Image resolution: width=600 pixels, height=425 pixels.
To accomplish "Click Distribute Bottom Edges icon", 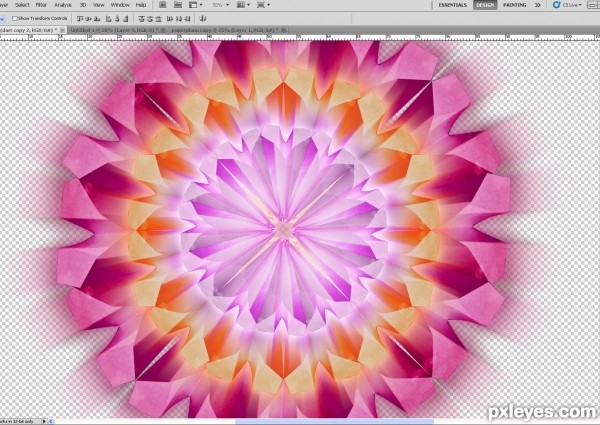I will (x=158, y=18).
